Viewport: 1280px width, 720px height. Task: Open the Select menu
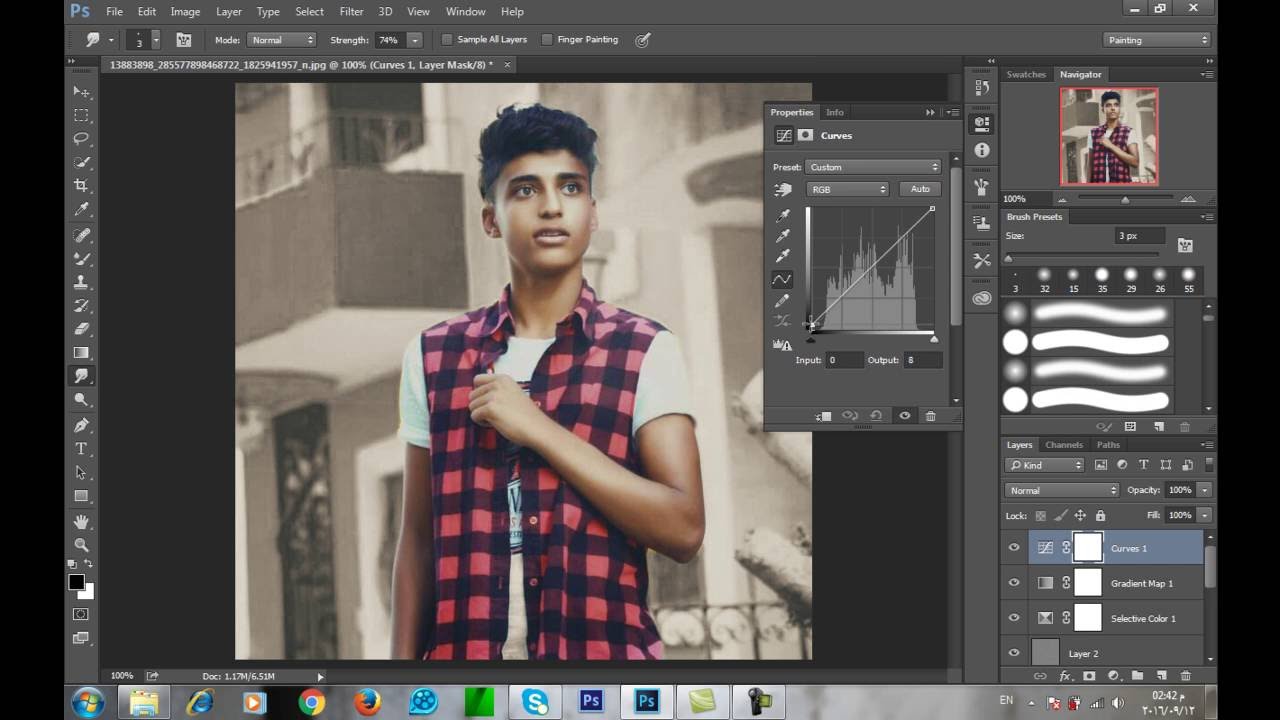[309, 11]
